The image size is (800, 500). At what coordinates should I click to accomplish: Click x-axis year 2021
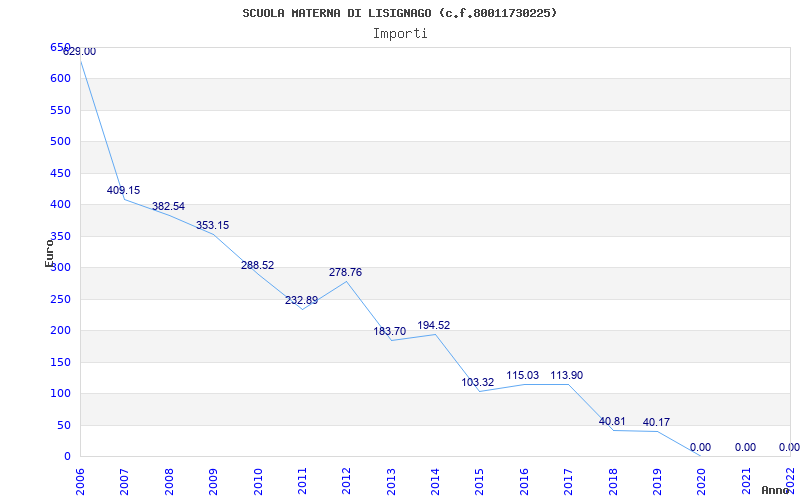pos(746,482)
